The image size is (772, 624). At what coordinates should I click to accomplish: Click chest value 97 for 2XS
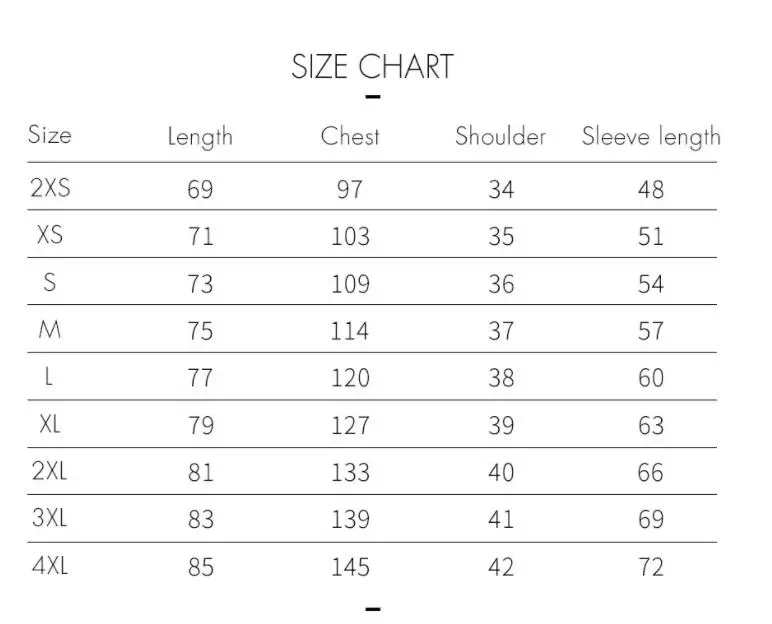click(x=350, y=190)
